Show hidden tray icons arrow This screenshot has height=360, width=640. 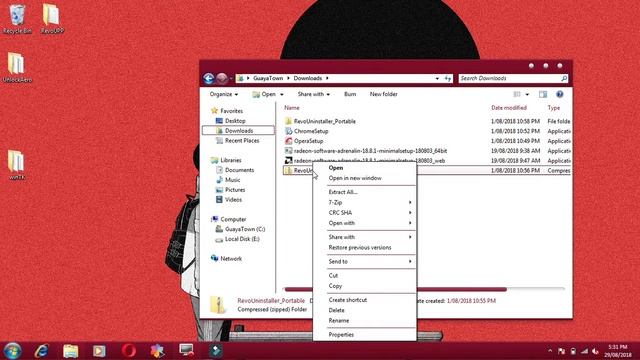(x=550, y=351)
